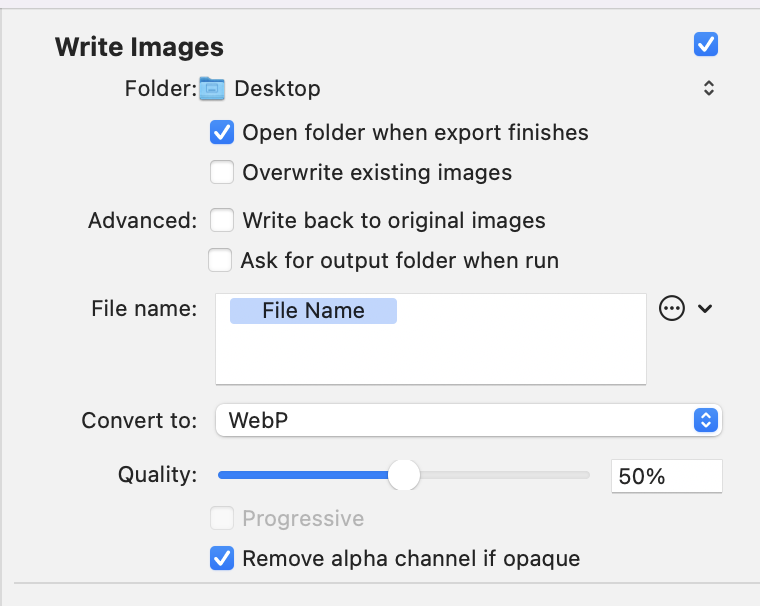Click the blue Convert to stepper arrows

point(706,420)
